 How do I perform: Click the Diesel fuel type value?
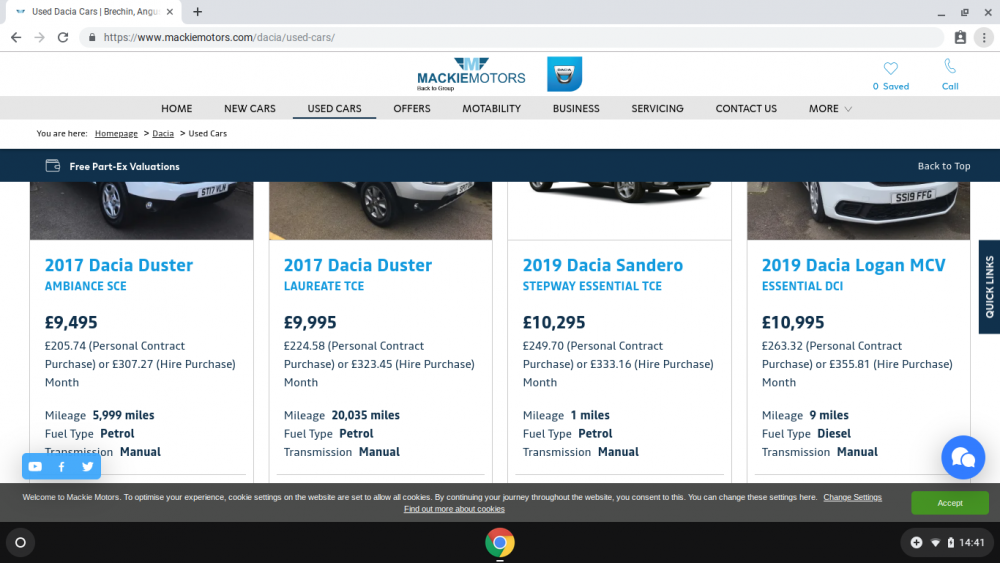pyautogui.click(x=834, y=434)
